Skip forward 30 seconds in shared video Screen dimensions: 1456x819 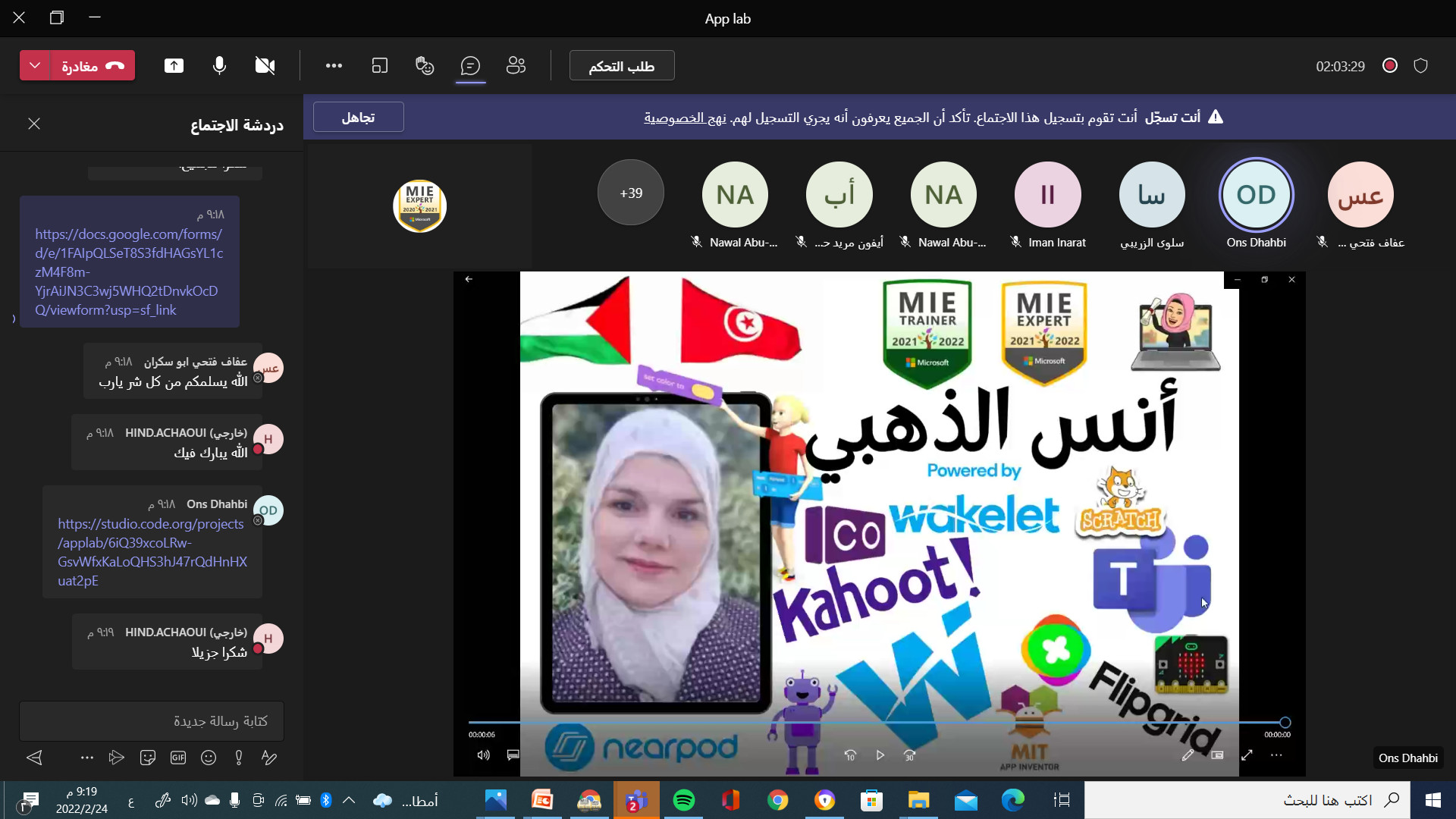[x=910, y=755]
